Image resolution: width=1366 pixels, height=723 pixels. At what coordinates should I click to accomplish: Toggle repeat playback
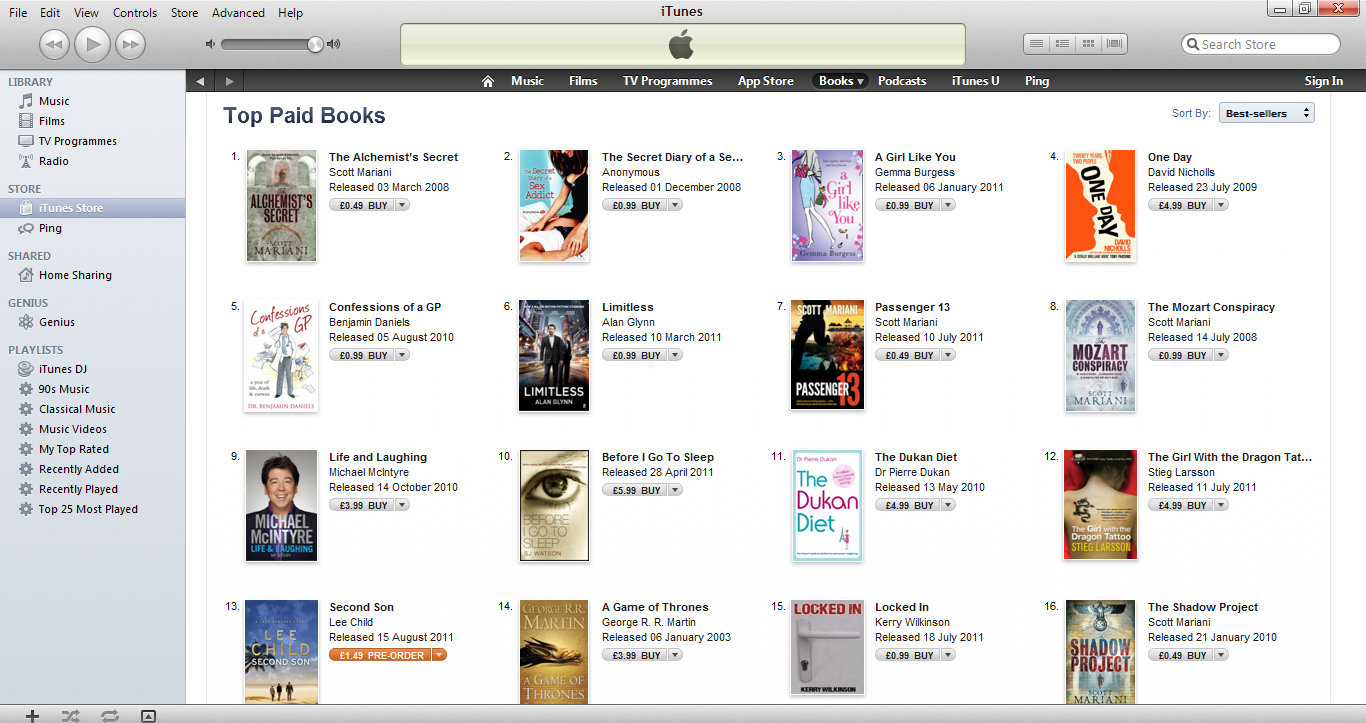(x=109, y=715)
